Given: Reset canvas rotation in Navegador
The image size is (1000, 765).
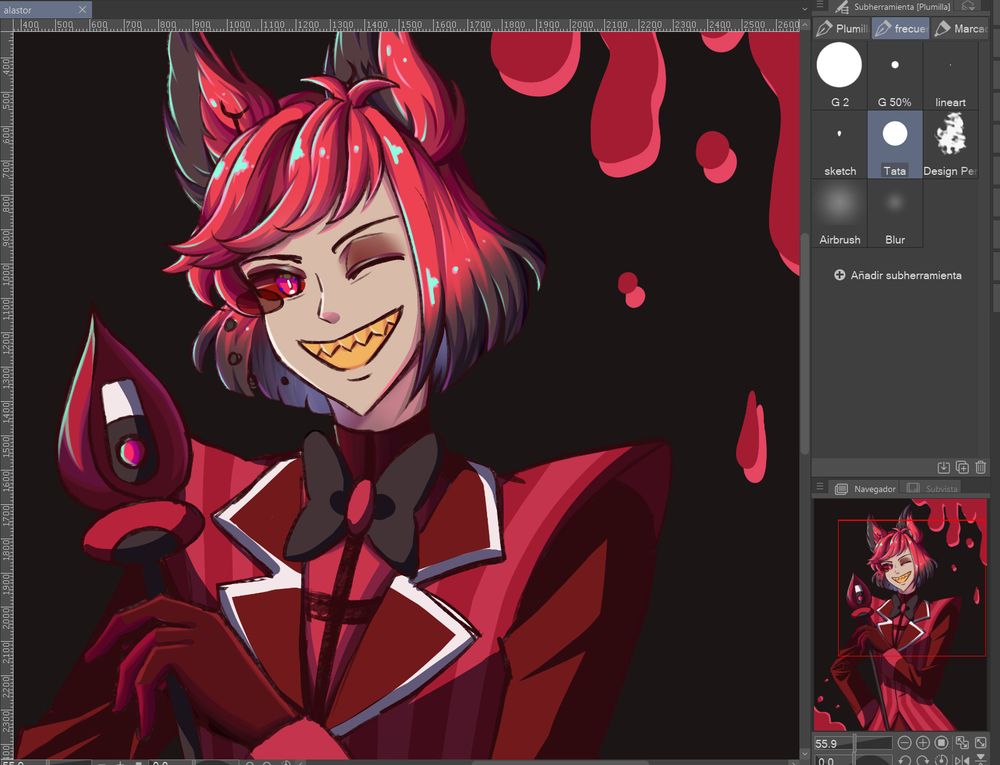Looking at the screenshot, I should tap(942, 760).
